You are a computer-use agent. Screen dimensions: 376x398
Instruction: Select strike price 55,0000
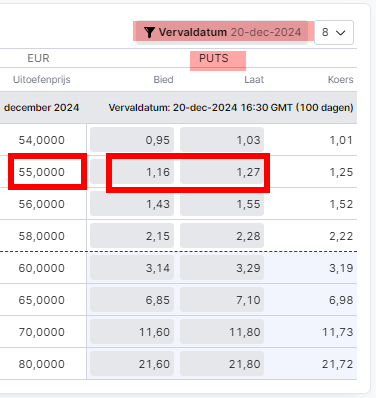tap(42, 172)
